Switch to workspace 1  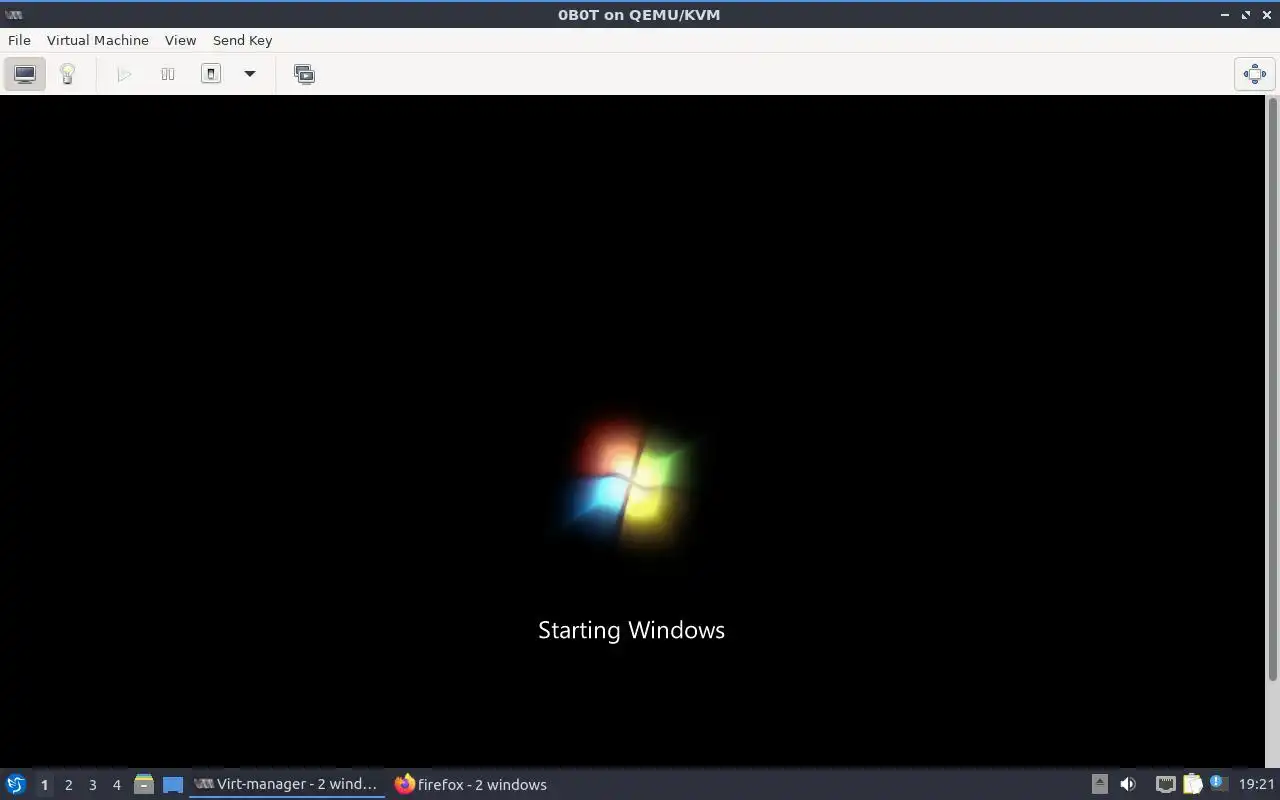tap(44, 785)
